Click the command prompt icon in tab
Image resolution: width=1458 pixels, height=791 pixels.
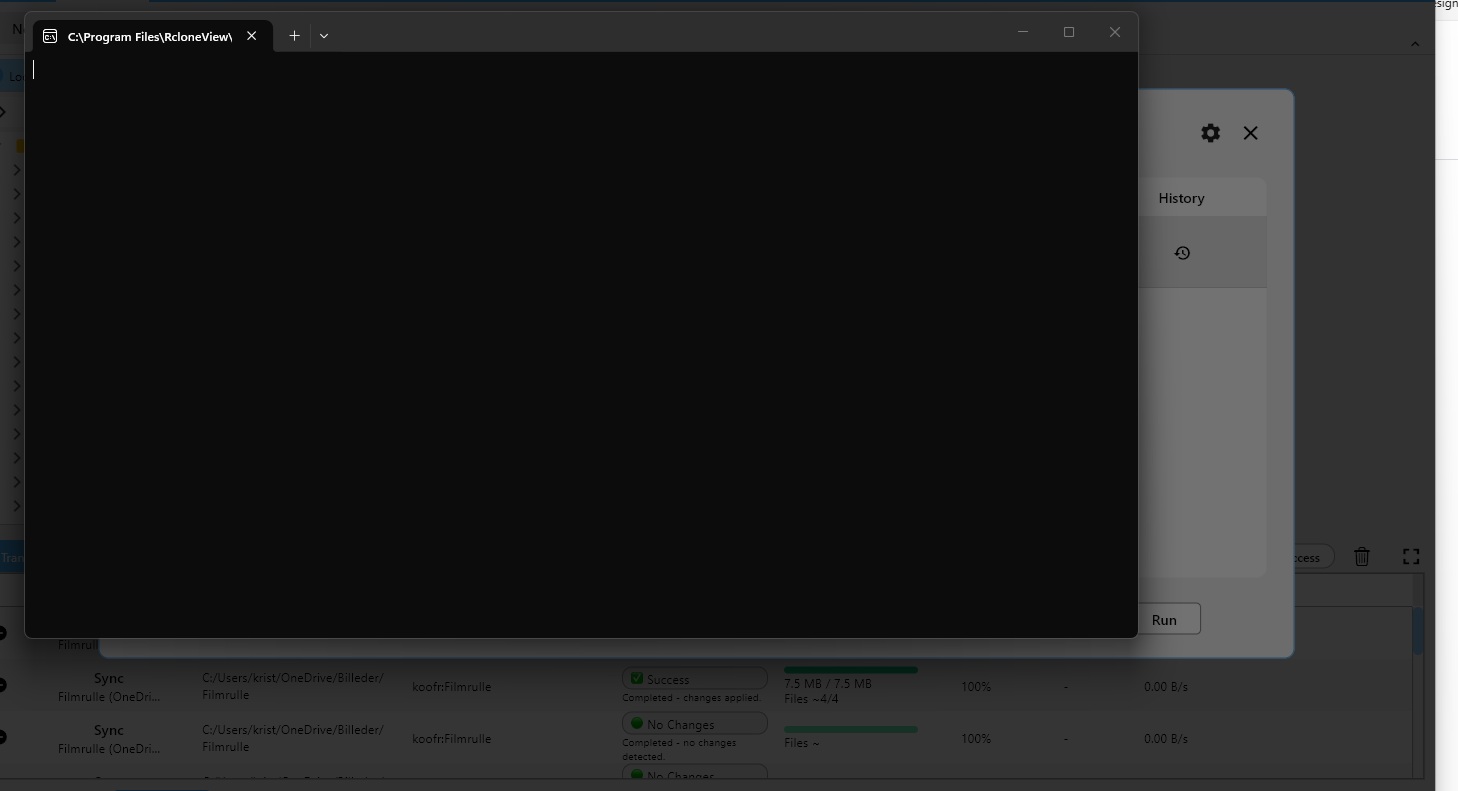pyautogui.click(x=50, y=36)
